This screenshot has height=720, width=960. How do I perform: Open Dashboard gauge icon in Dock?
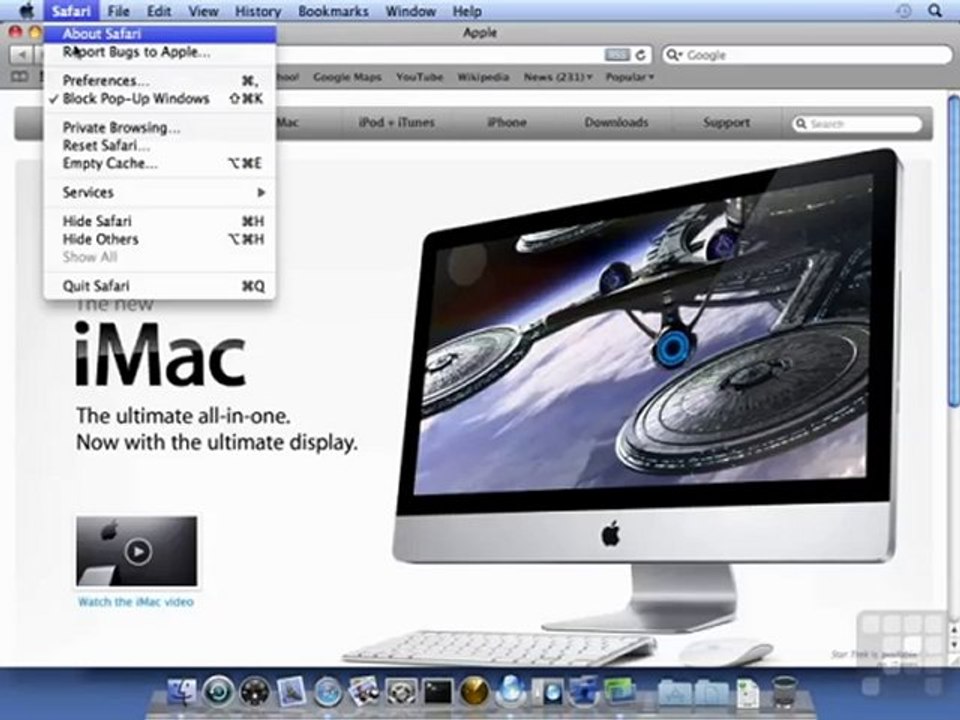255,692
